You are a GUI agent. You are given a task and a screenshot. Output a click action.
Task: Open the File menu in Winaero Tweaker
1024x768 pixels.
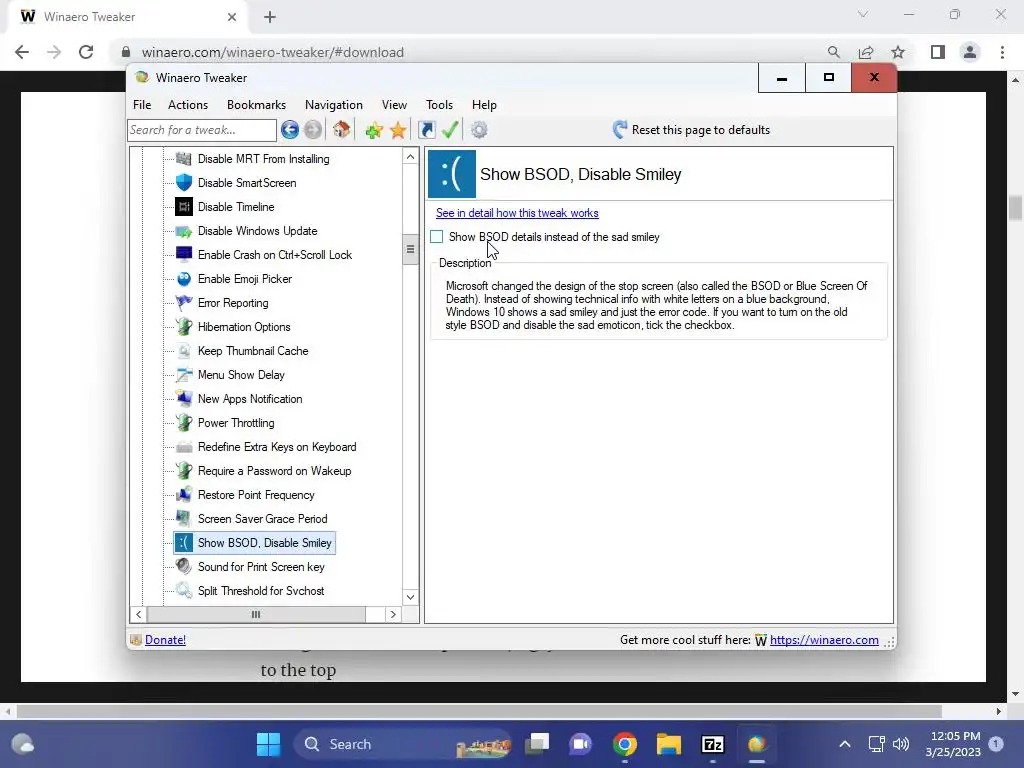click(142, 104)
